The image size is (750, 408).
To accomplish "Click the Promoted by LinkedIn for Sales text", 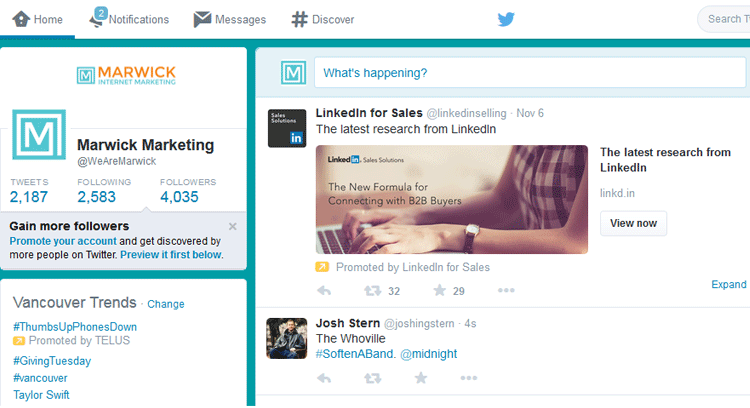I will (x=413, y=267).
